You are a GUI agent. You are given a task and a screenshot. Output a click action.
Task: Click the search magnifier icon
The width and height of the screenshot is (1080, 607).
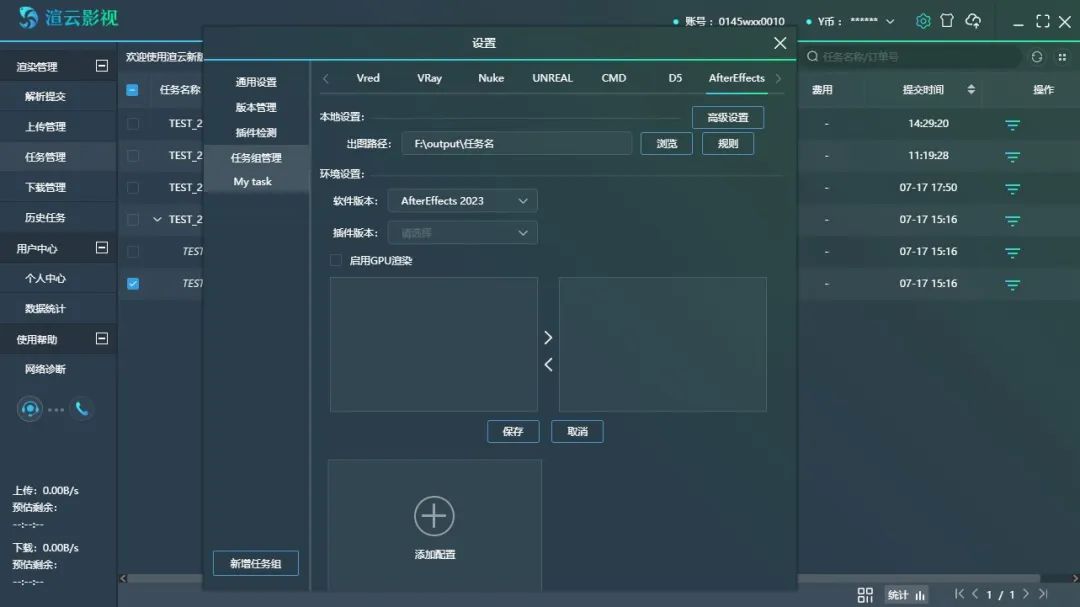813,56
